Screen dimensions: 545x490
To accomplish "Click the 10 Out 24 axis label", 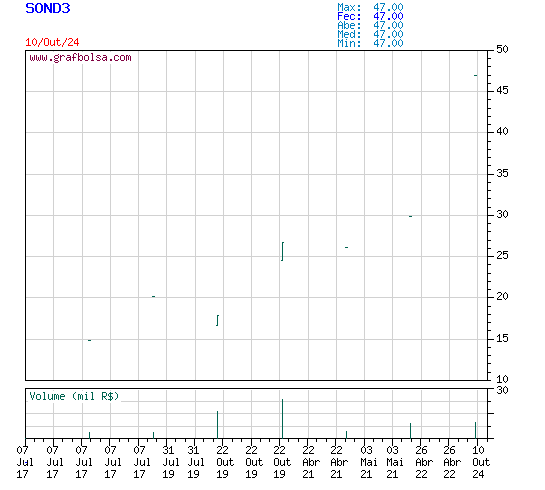I will pyautogui.click(x=481, y=462).
